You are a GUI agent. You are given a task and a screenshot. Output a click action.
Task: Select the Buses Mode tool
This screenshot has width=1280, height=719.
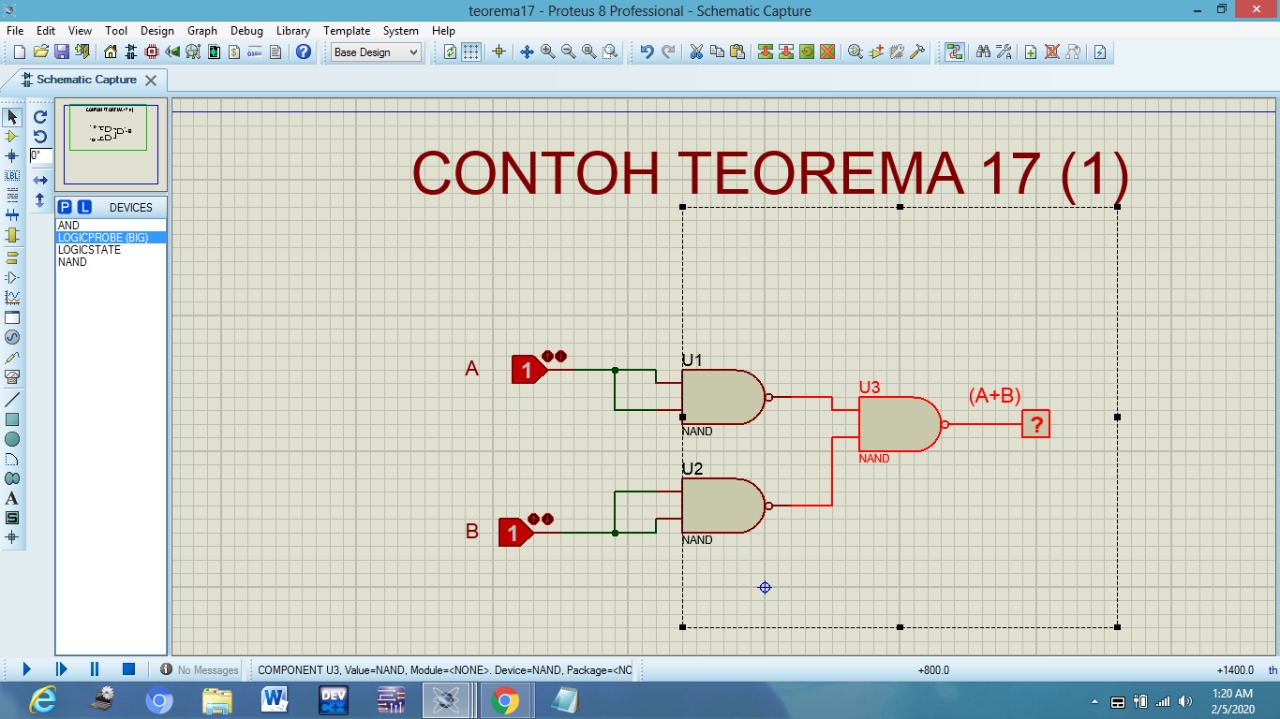tap(12, 215)
